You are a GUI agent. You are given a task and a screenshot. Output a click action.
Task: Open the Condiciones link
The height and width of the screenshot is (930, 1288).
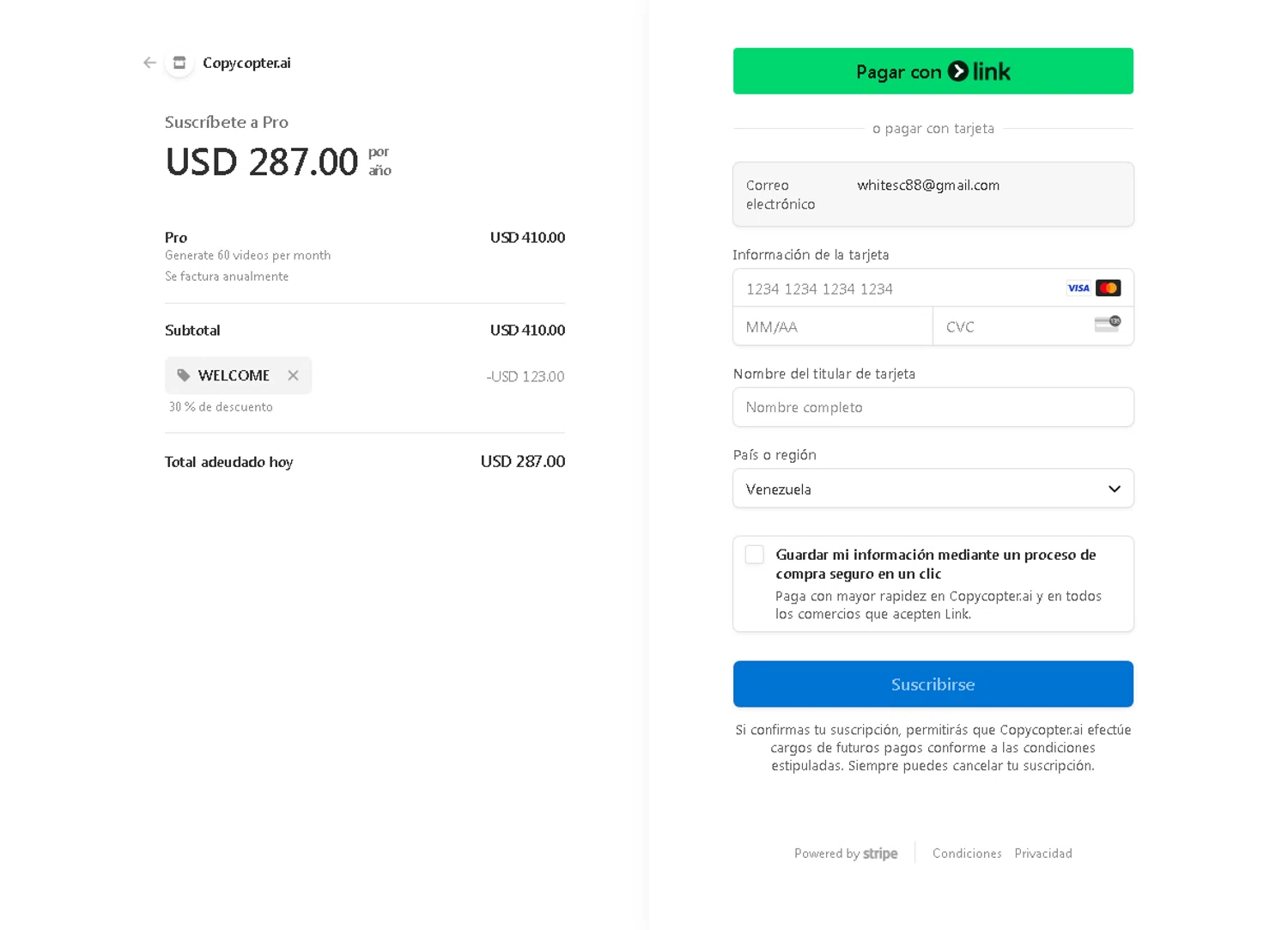click(967, 854)
